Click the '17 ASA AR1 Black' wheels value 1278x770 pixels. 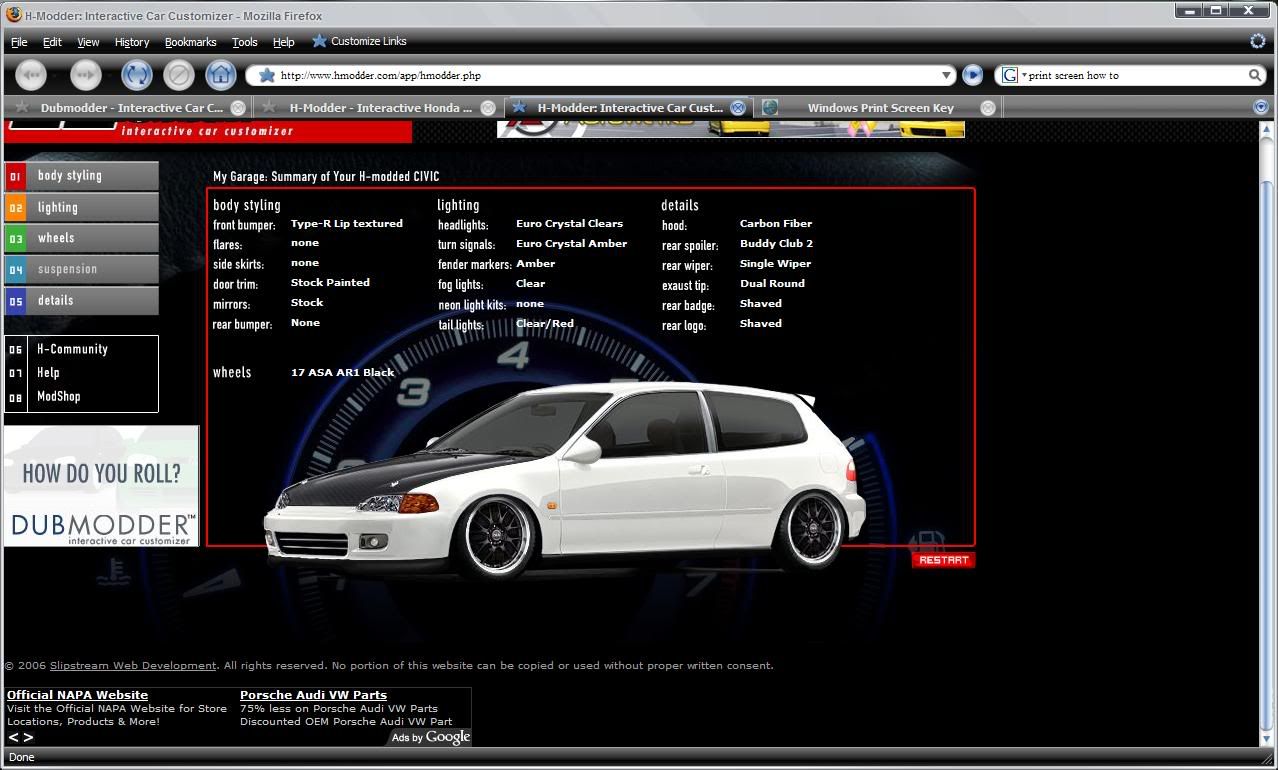coord(343,373)
